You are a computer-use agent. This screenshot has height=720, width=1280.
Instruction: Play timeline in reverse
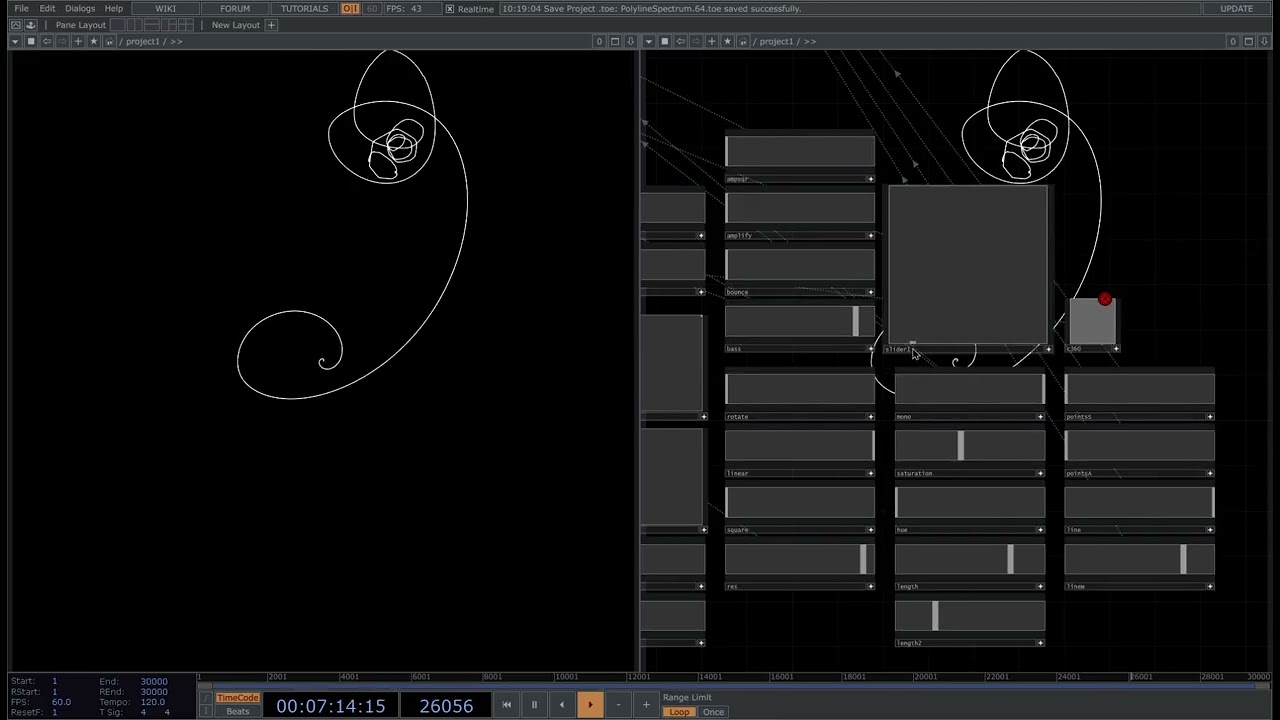(x=562, y=705)
